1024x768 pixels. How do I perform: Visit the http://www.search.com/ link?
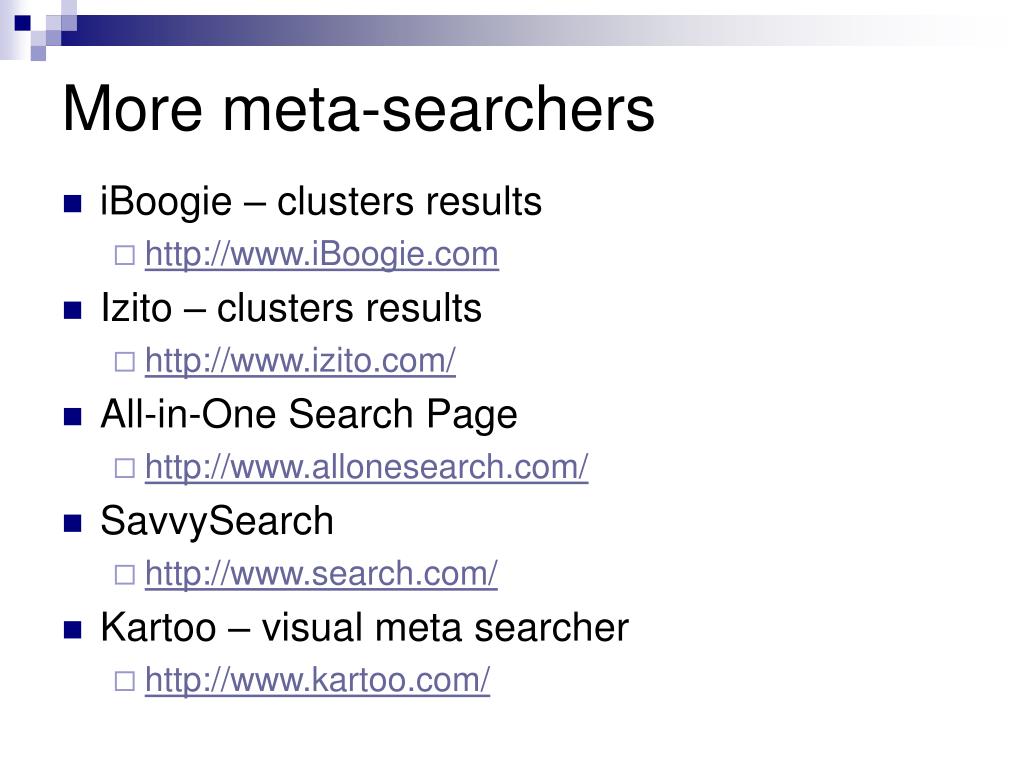321,573
